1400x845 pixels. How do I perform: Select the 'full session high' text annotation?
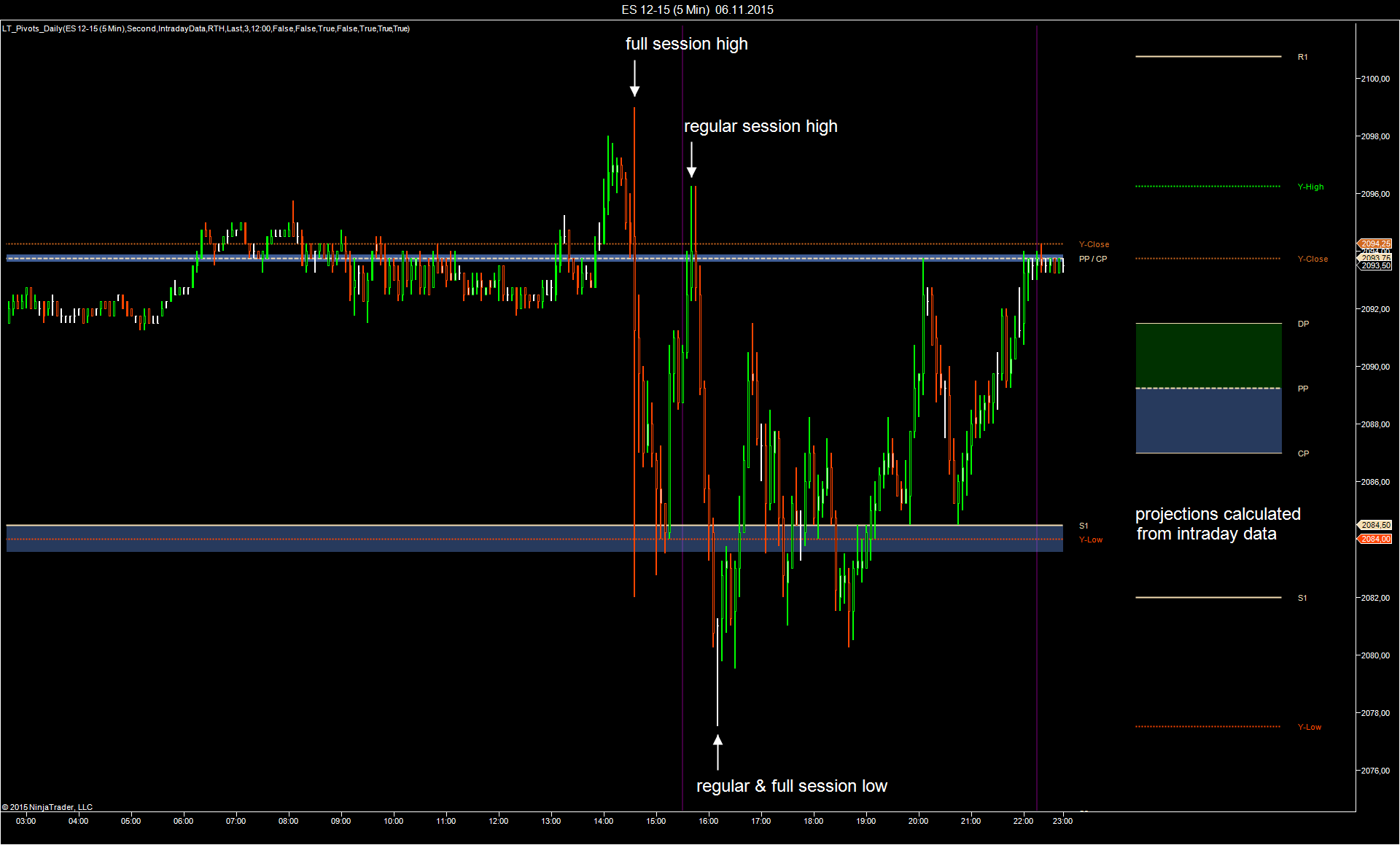click(686, 44)
